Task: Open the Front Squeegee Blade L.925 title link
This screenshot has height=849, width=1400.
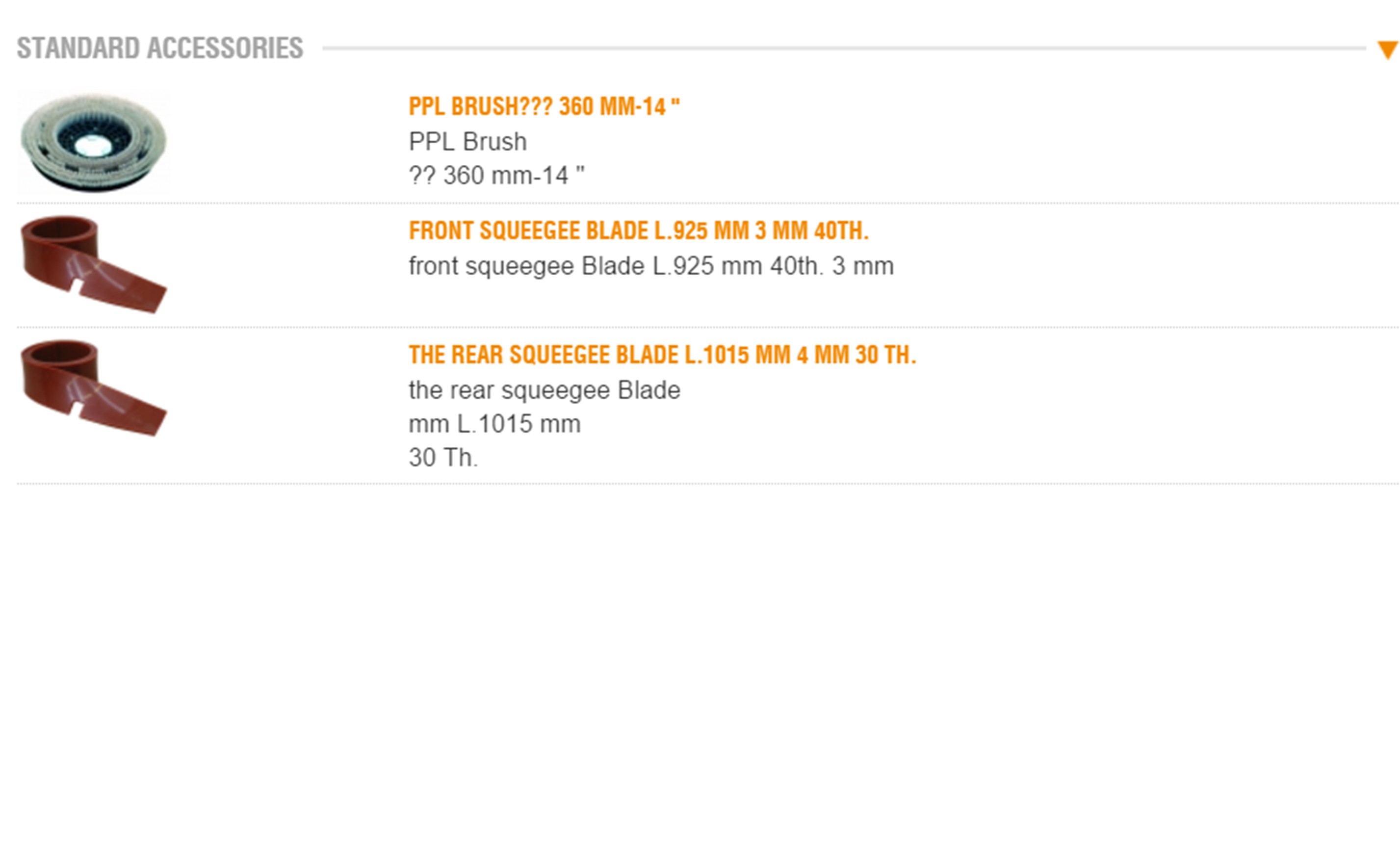Action: (x=639, y=231)
